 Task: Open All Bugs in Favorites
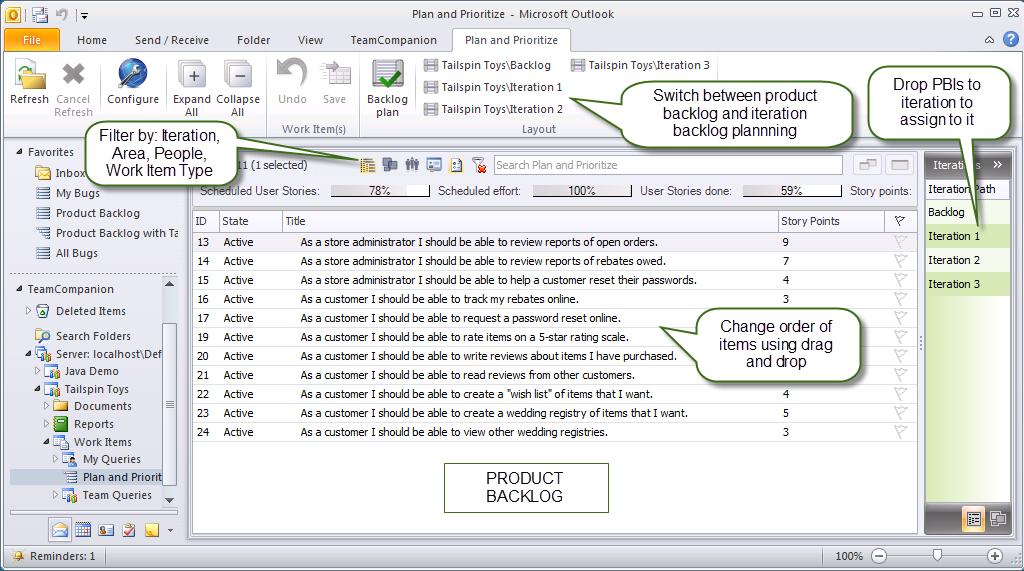coord(67,253)
